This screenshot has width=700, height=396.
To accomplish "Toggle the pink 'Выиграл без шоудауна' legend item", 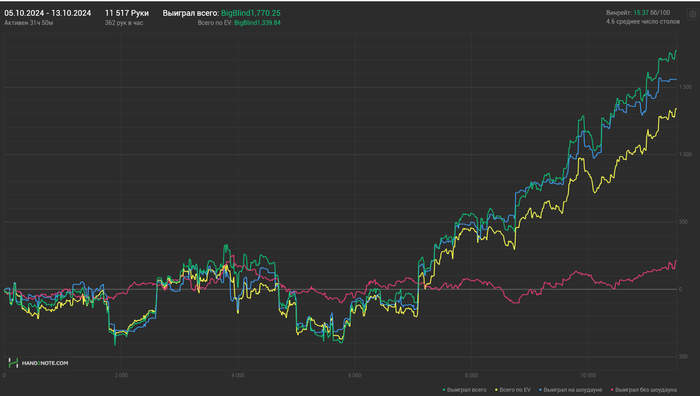I will pos(643,390).
